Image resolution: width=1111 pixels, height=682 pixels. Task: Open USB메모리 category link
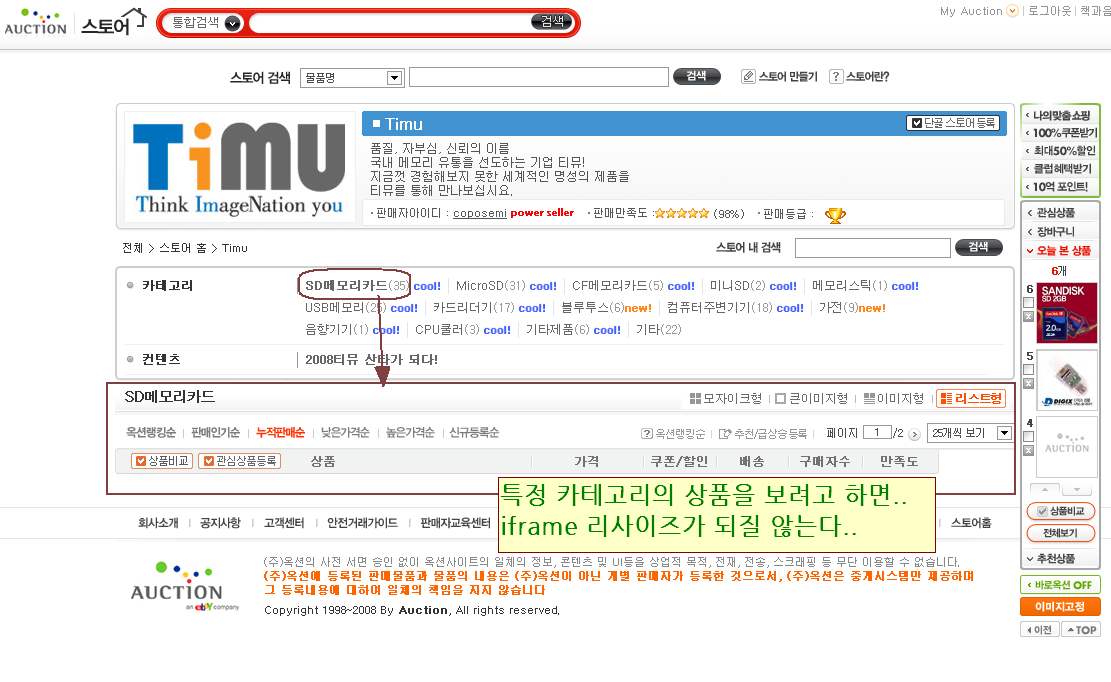(345, 308)
